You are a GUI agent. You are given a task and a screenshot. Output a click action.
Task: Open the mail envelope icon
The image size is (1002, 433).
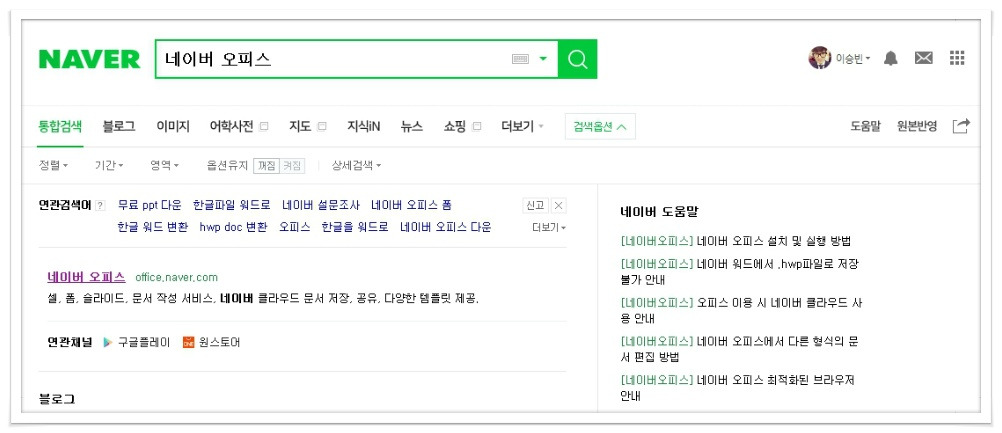(x=923, y=58)
